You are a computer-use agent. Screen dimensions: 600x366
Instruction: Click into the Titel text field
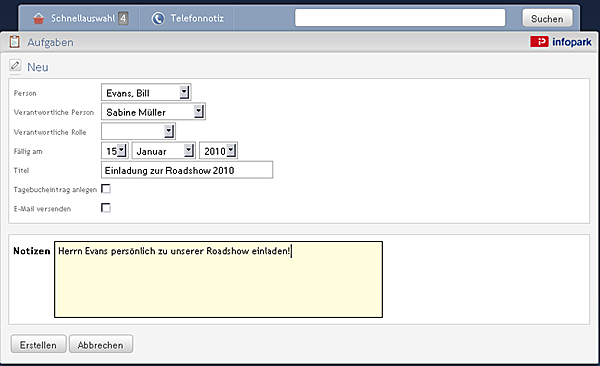tap(187, 170)
